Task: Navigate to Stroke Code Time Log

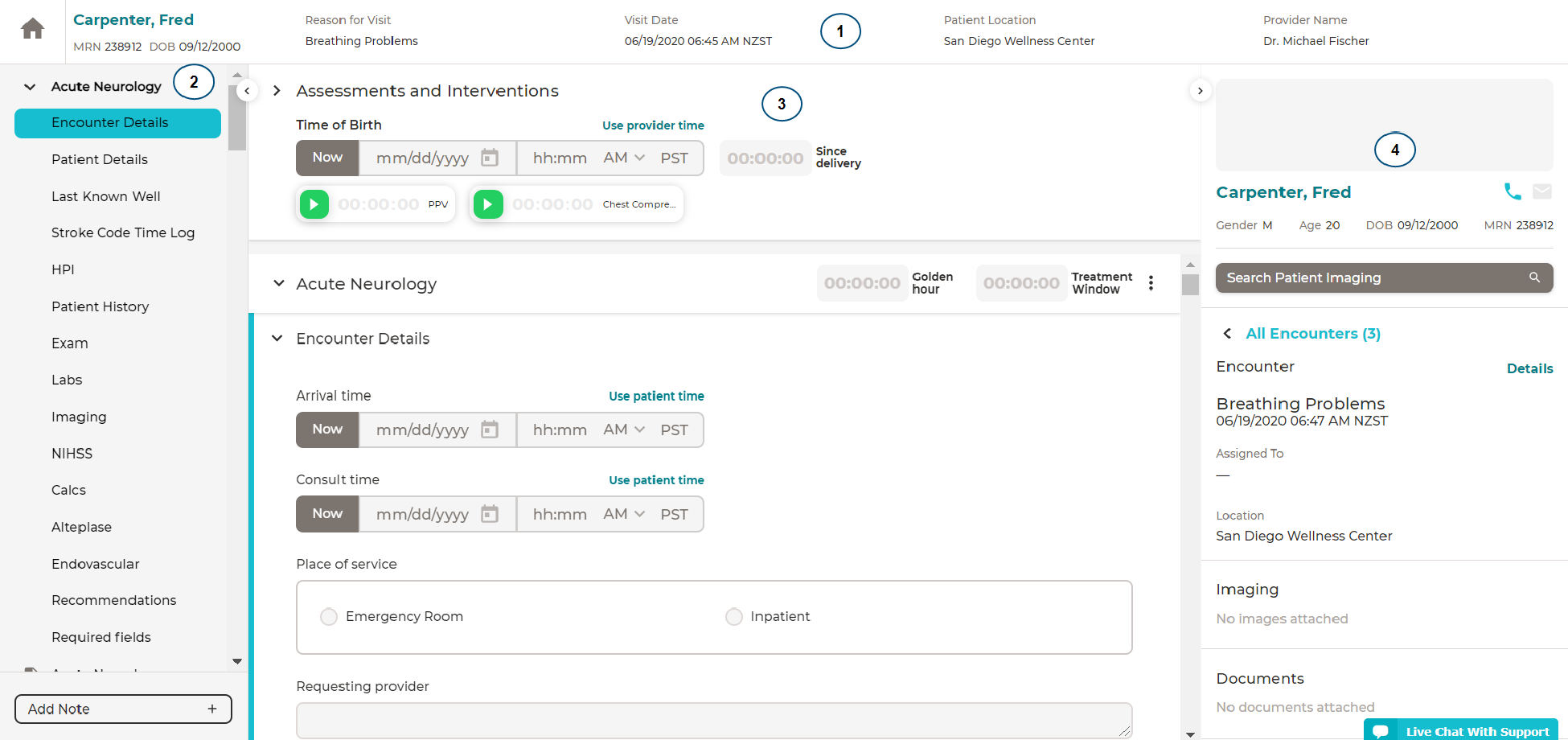Action: tap(123, 232)
